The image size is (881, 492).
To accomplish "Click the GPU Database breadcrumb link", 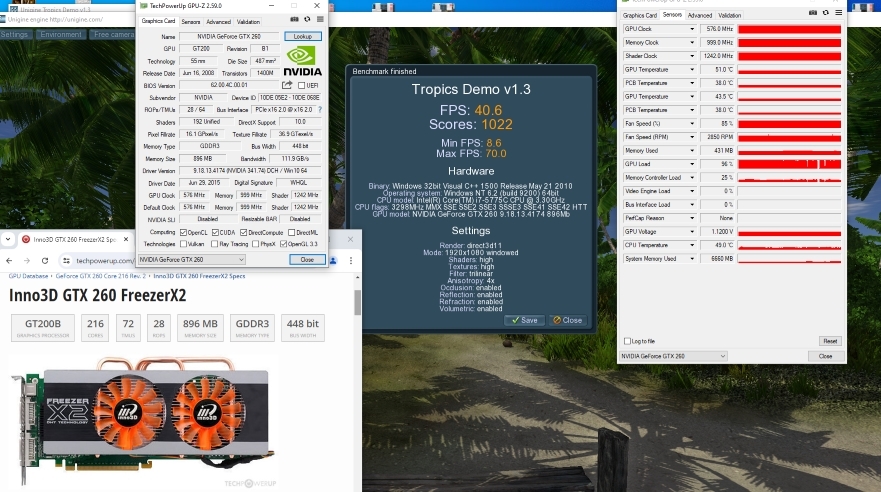I will pos(28,276).
